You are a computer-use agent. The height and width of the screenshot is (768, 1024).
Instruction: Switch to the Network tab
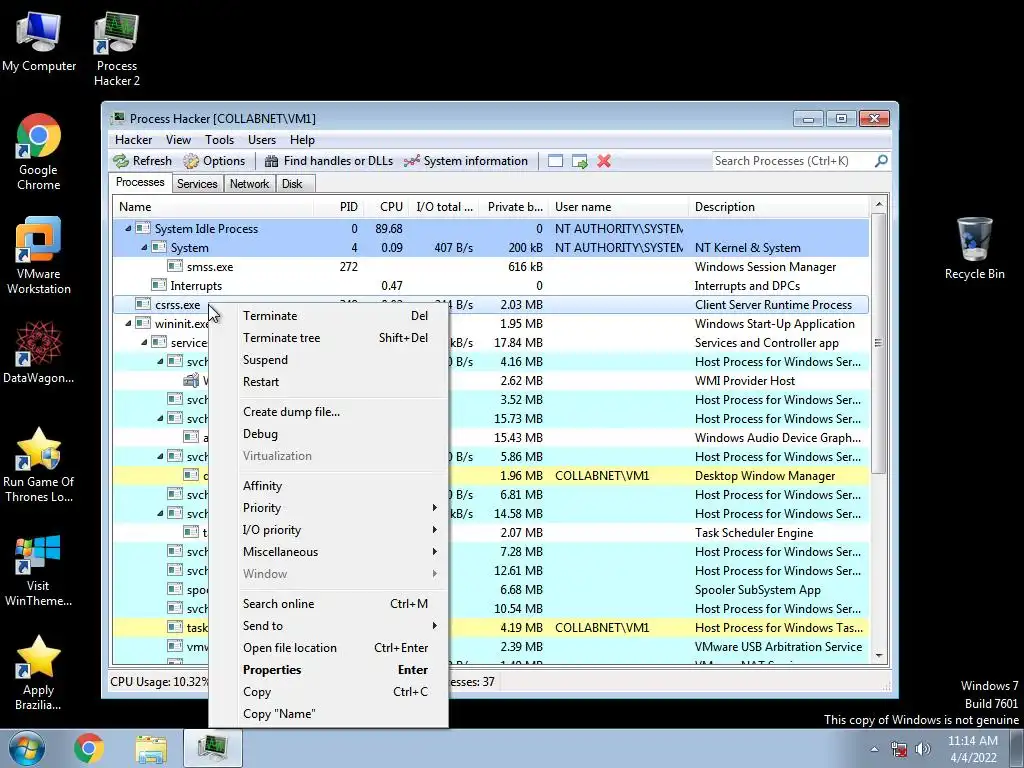249,184
